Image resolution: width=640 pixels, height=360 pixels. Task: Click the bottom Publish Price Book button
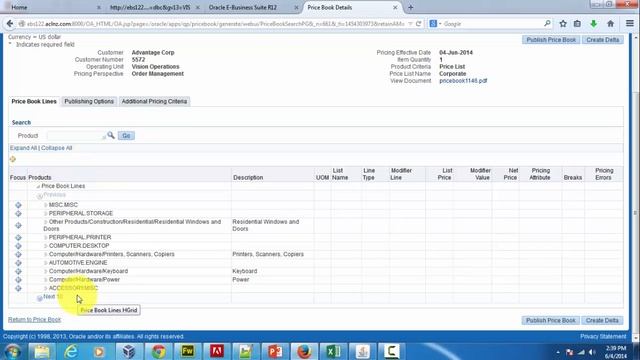tap(551, 320)
